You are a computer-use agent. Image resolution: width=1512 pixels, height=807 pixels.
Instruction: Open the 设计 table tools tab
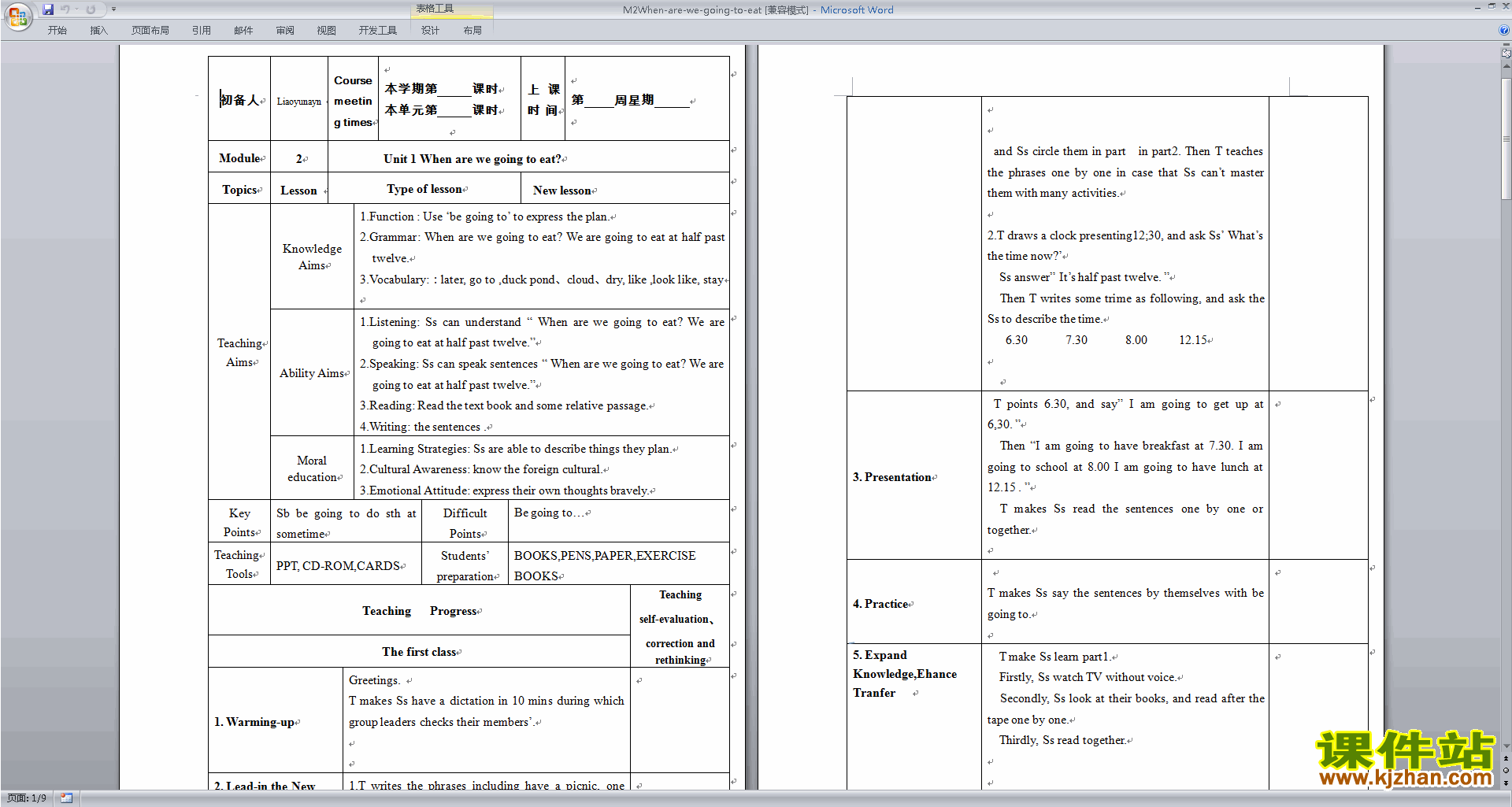tap(430, 30)
